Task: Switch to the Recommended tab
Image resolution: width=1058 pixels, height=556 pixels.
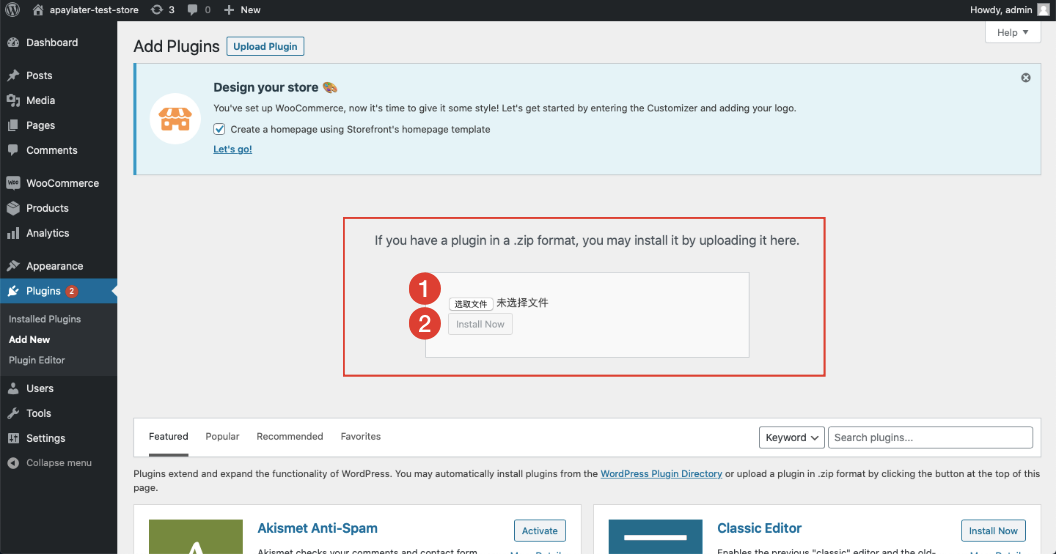Action: [x=289, y=437]
